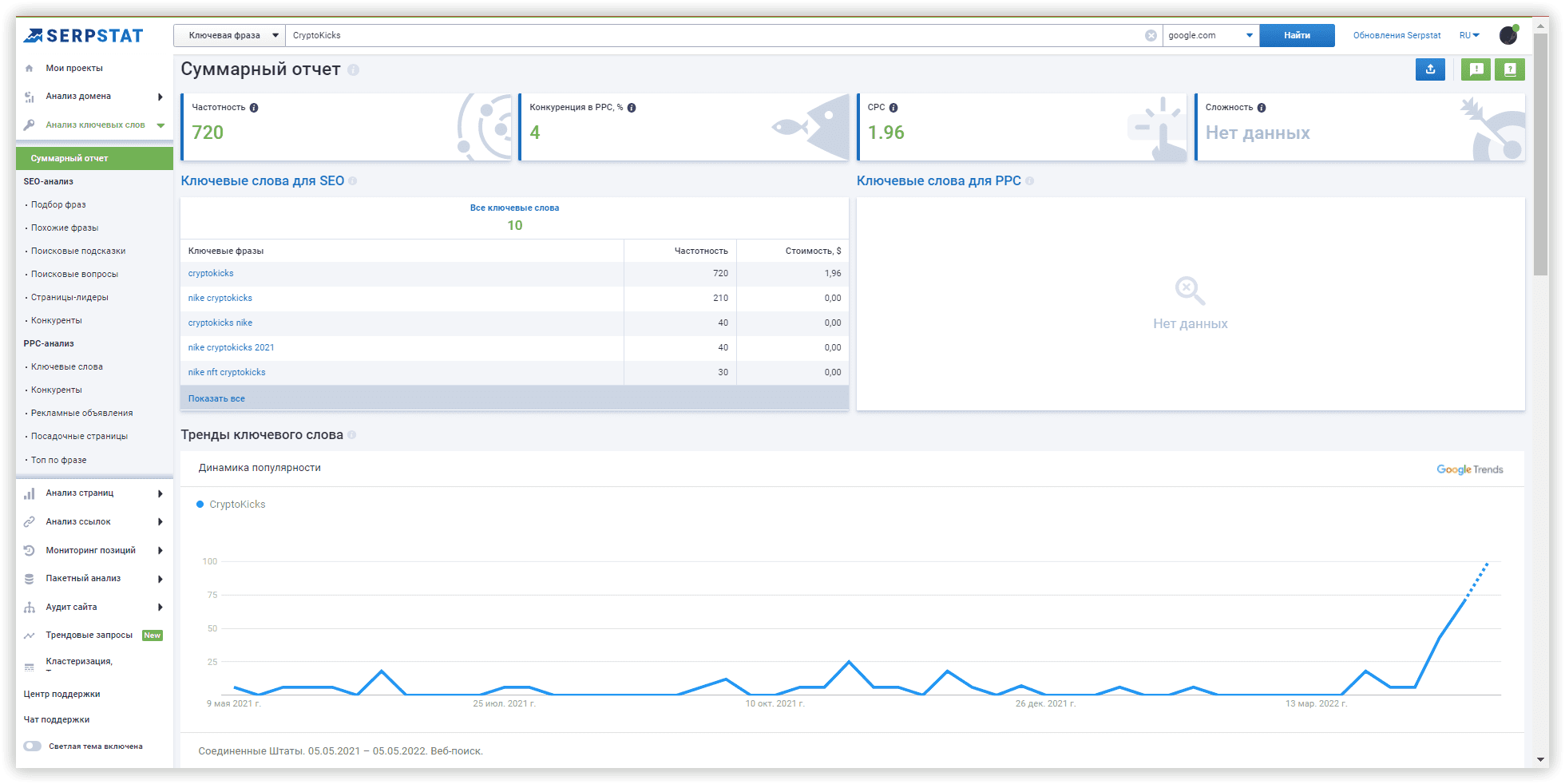Image resolution: width=1565 pixels, height=784 pixels.
Task: Open the RU language dropdown
Action: pos(1469,35)
